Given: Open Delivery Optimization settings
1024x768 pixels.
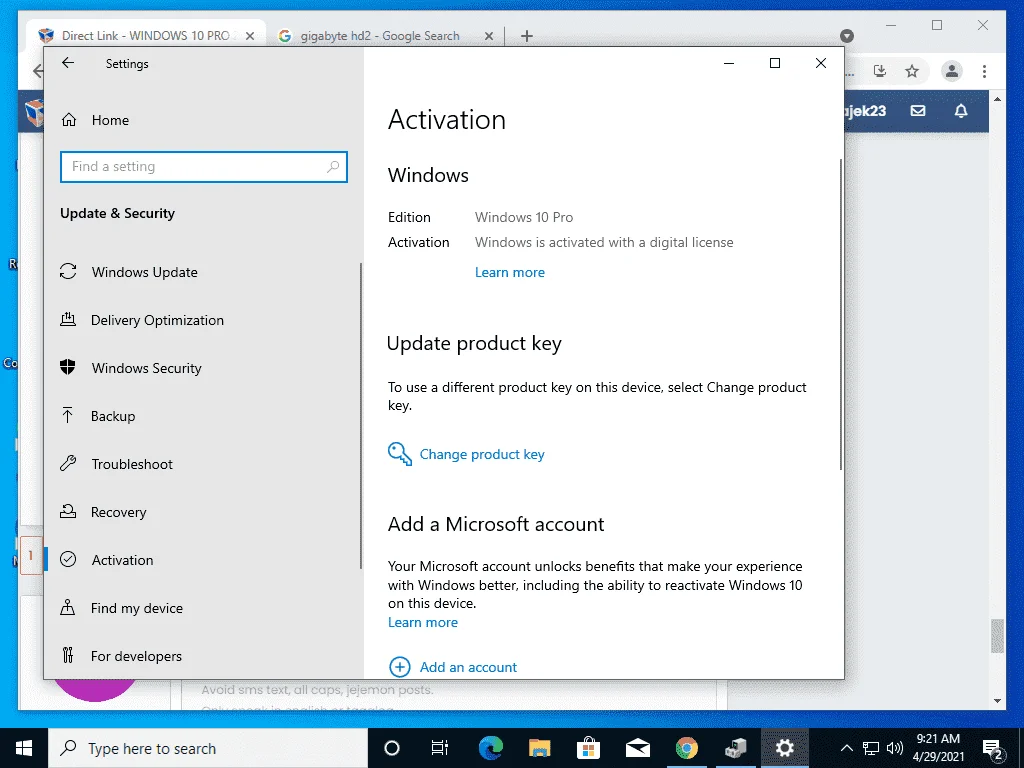Looking at the screenshot, I should [142, 320].
